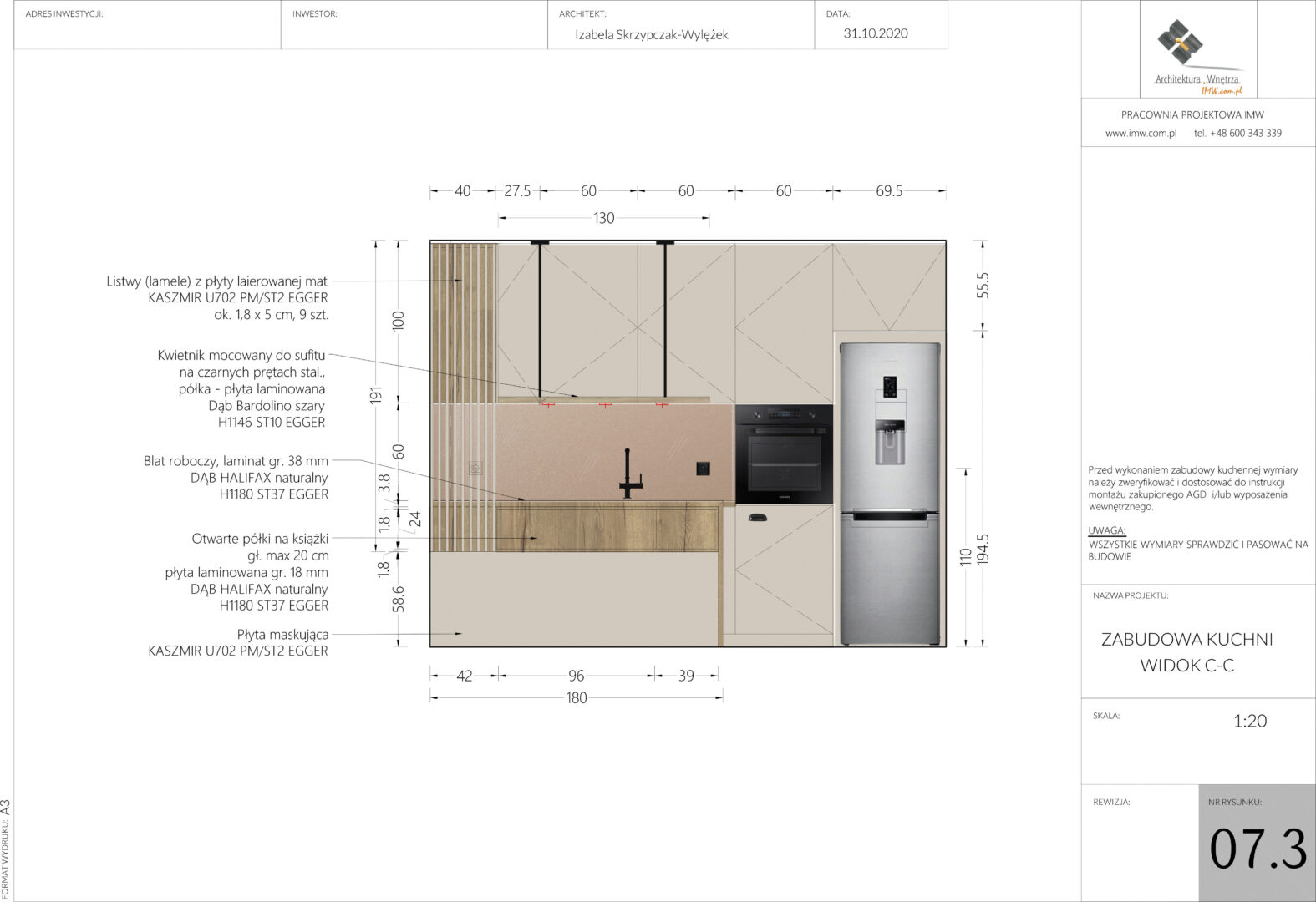Click the 'ARCHITEKT:' field label
Viewport: 1316px width, 902px height.
tap(582, 14)
